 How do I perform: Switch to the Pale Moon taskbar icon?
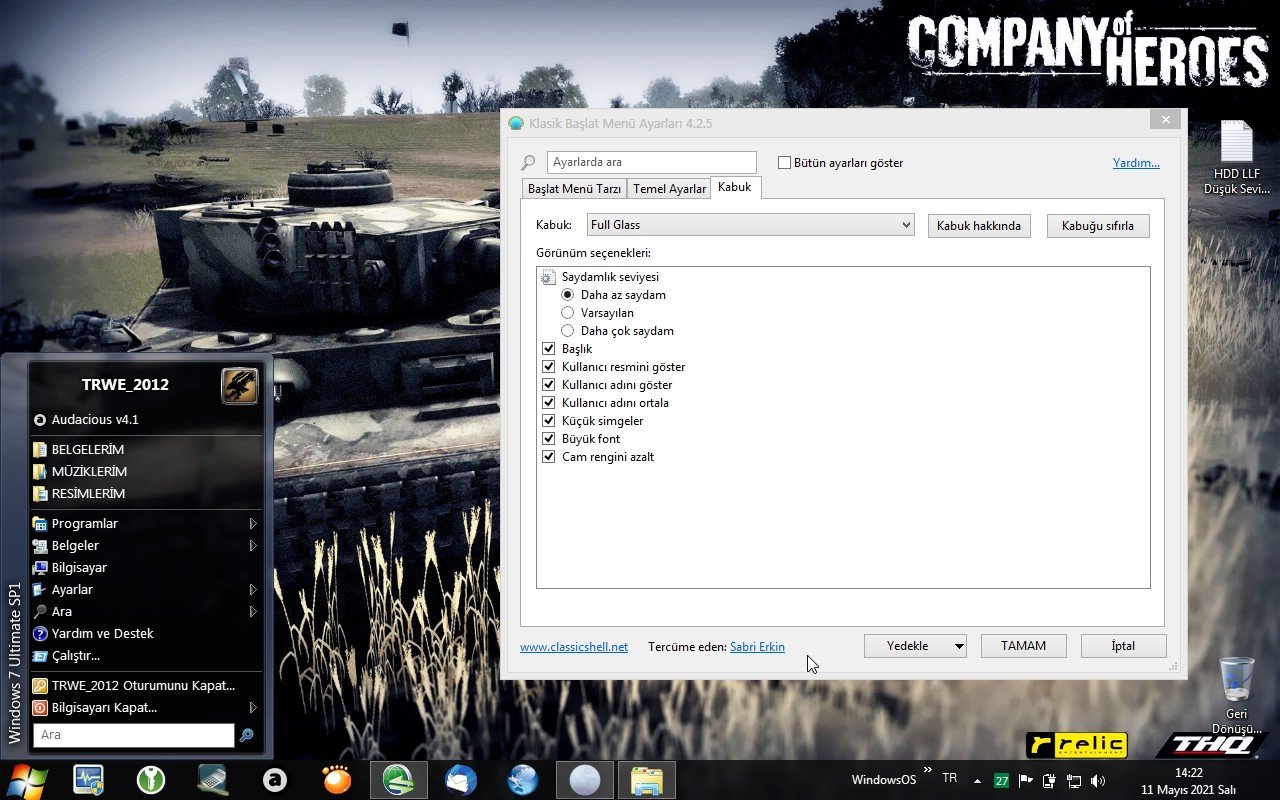pos(585,780)
